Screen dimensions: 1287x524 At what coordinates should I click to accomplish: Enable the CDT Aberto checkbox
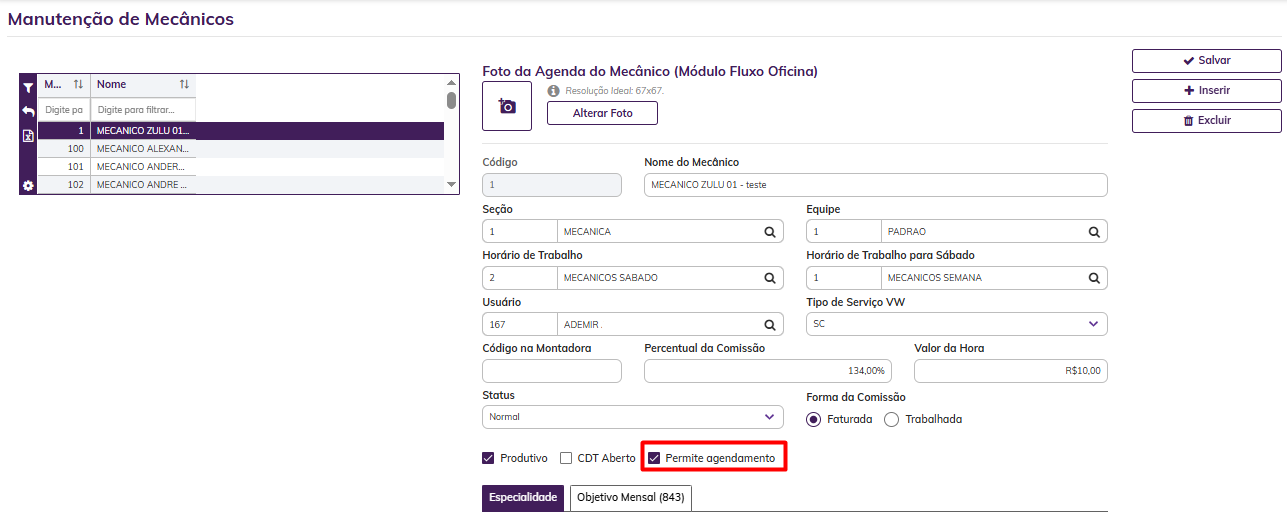click(x=566, y=458)
